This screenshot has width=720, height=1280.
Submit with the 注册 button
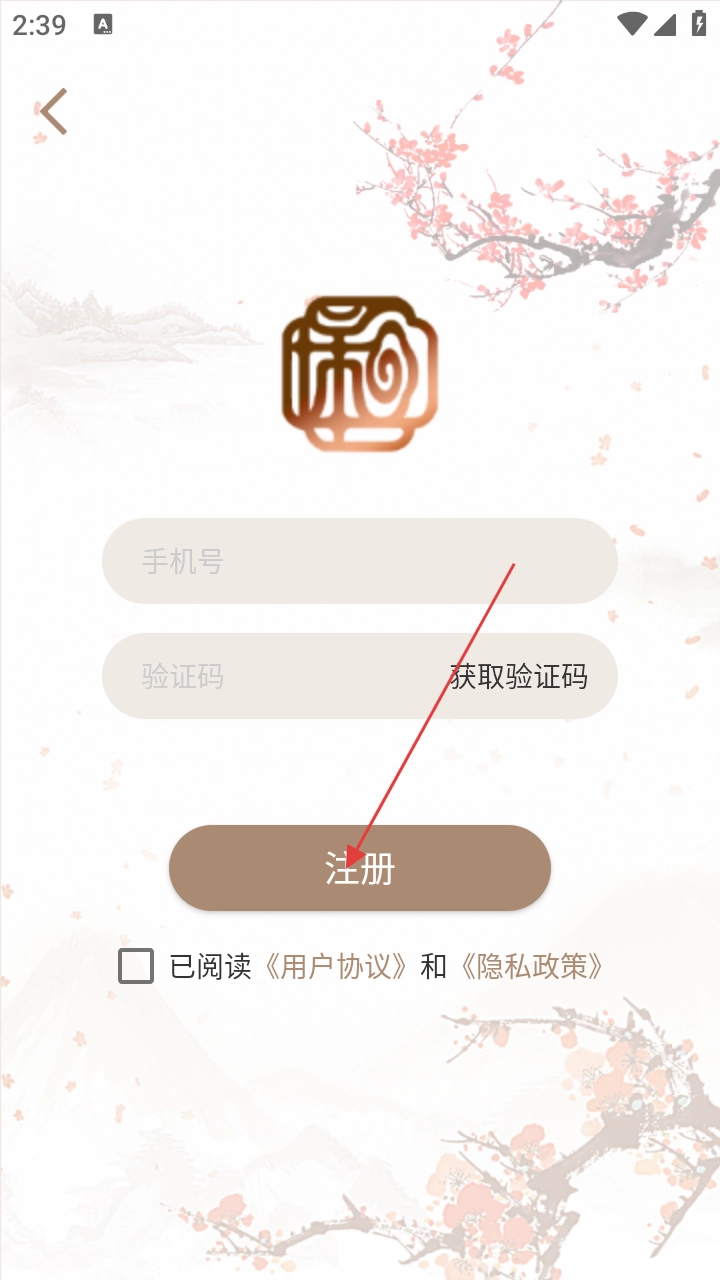[x=360, y=868]
